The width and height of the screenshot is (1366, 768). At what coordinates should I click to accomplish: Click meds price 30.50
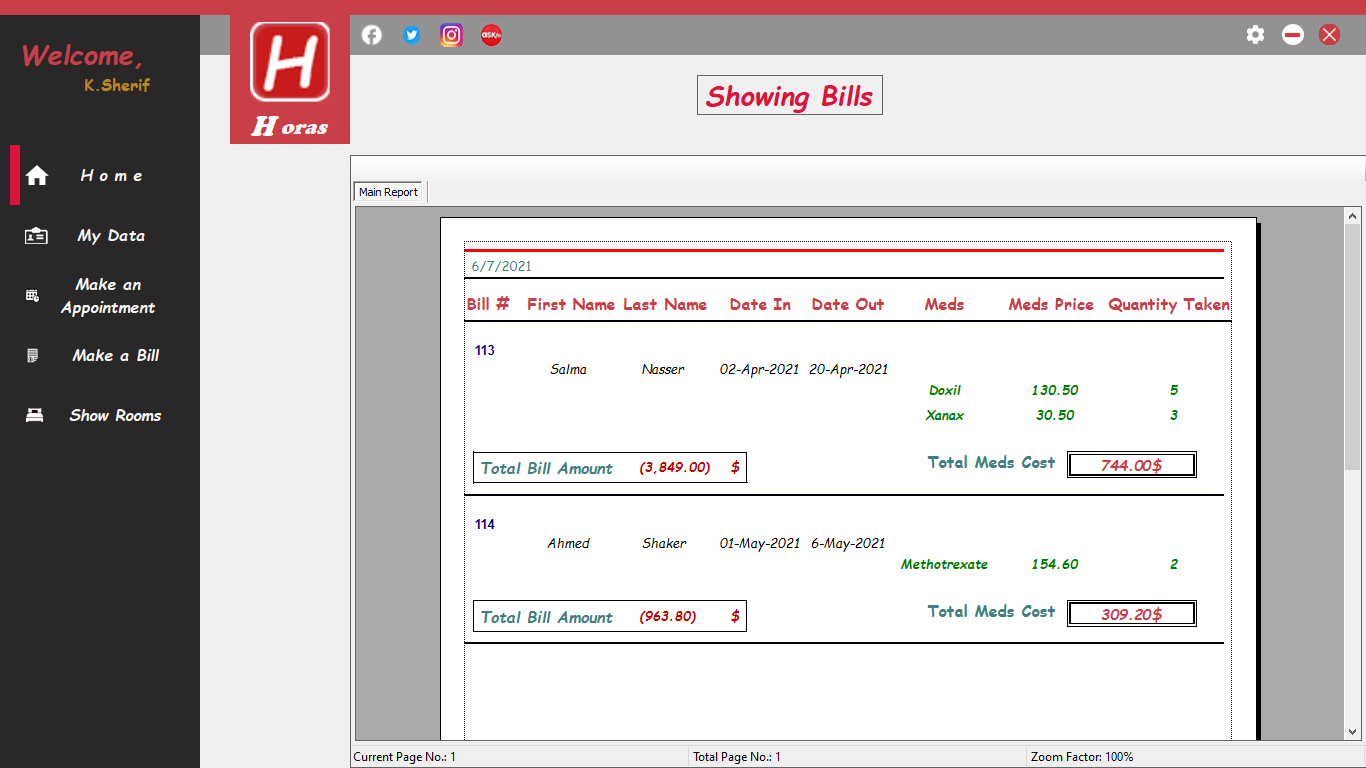point(1055,415)
